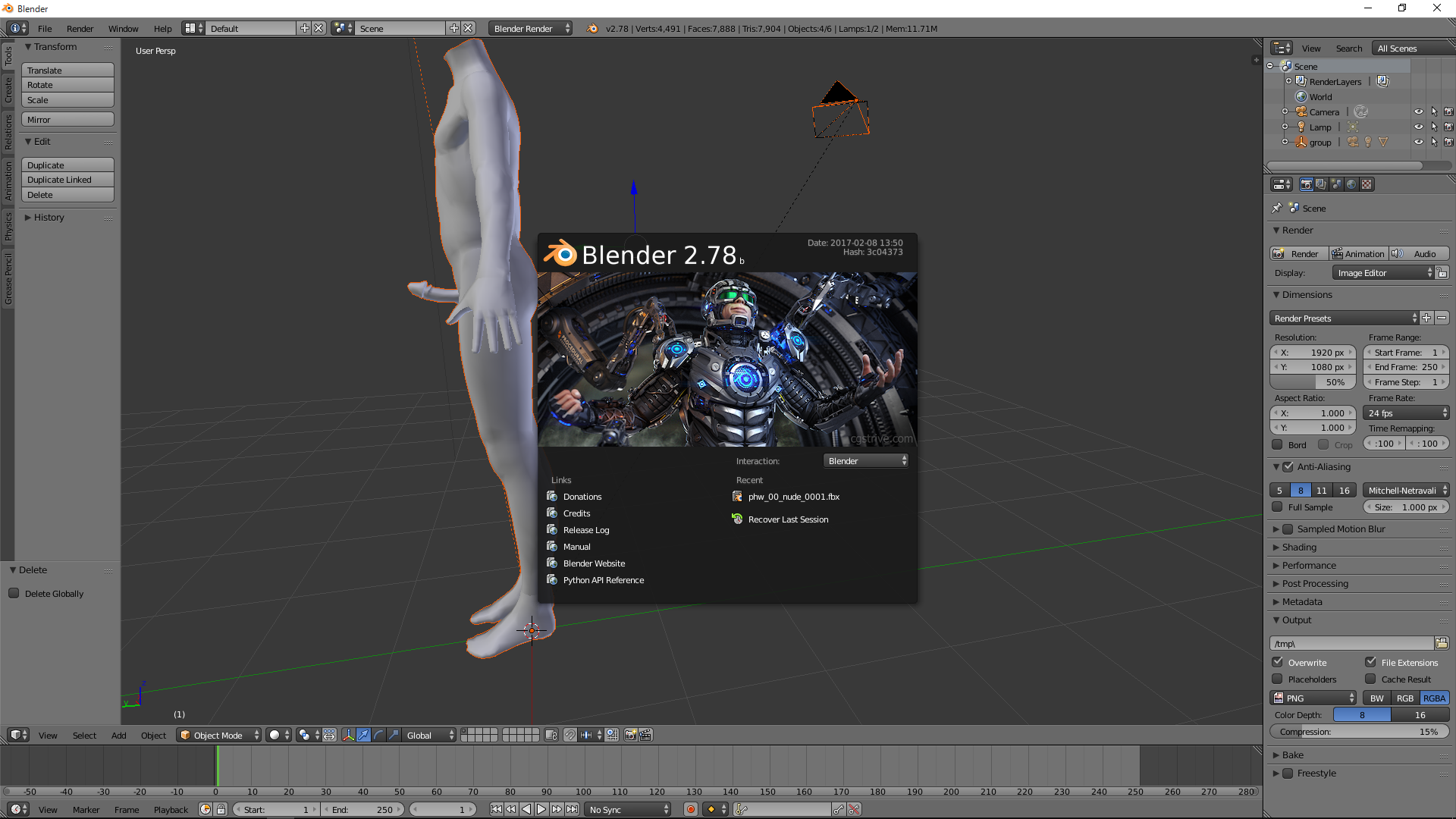Screen dimensions: 1456x819
Task: Disable the Overwrite checkbox
Action: coord(1278,662)
